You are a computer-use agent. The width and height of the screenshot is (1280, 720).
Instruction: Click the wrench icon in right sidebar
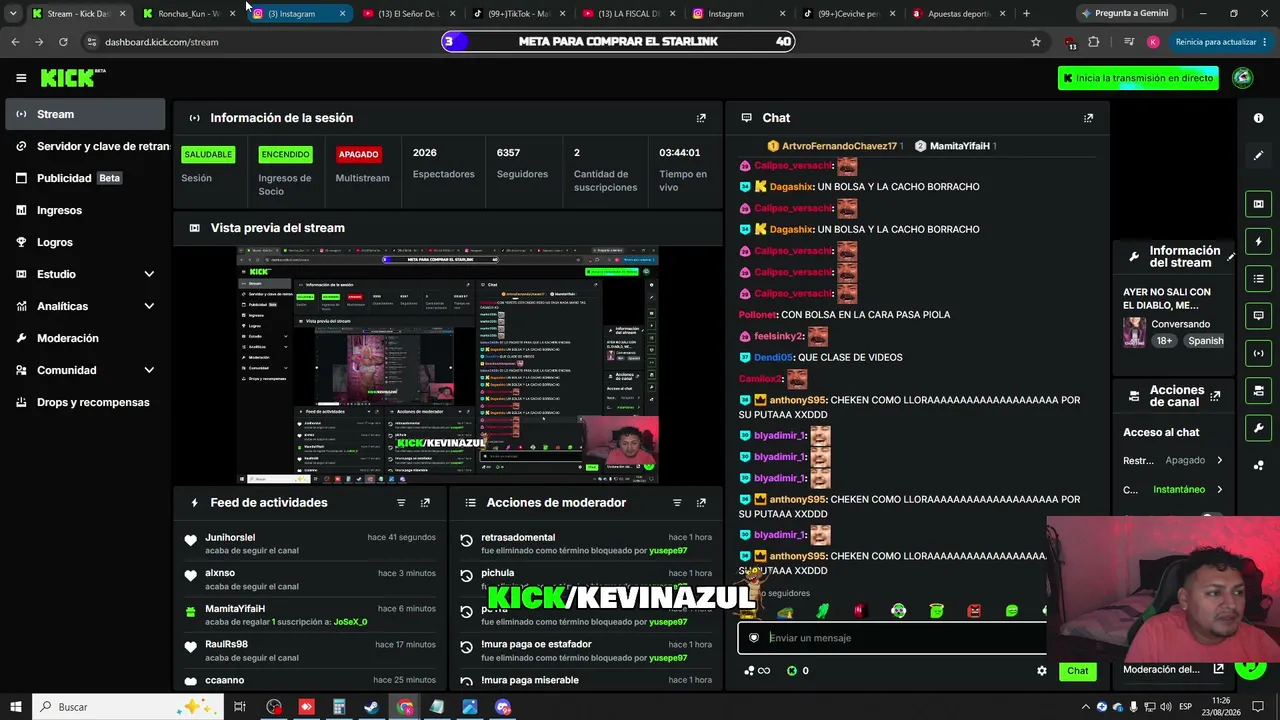tap(1258, 428)
